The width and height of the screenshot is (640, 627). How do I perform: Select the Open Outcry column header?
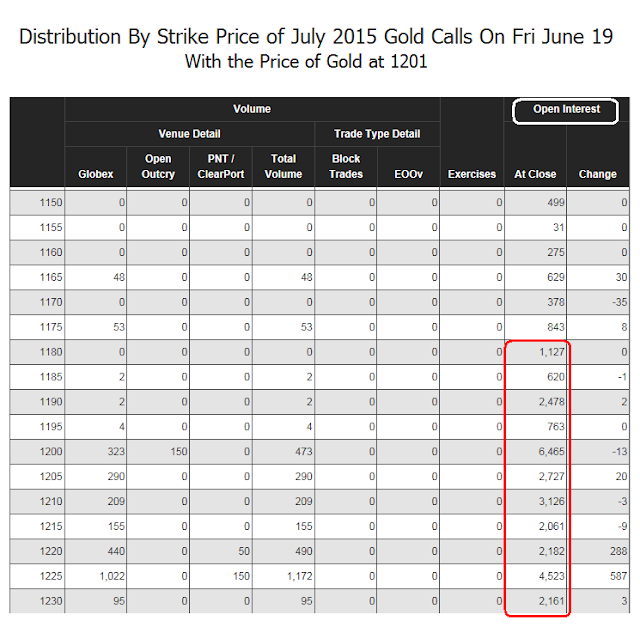pyautogui.click(x=158, y=166)
